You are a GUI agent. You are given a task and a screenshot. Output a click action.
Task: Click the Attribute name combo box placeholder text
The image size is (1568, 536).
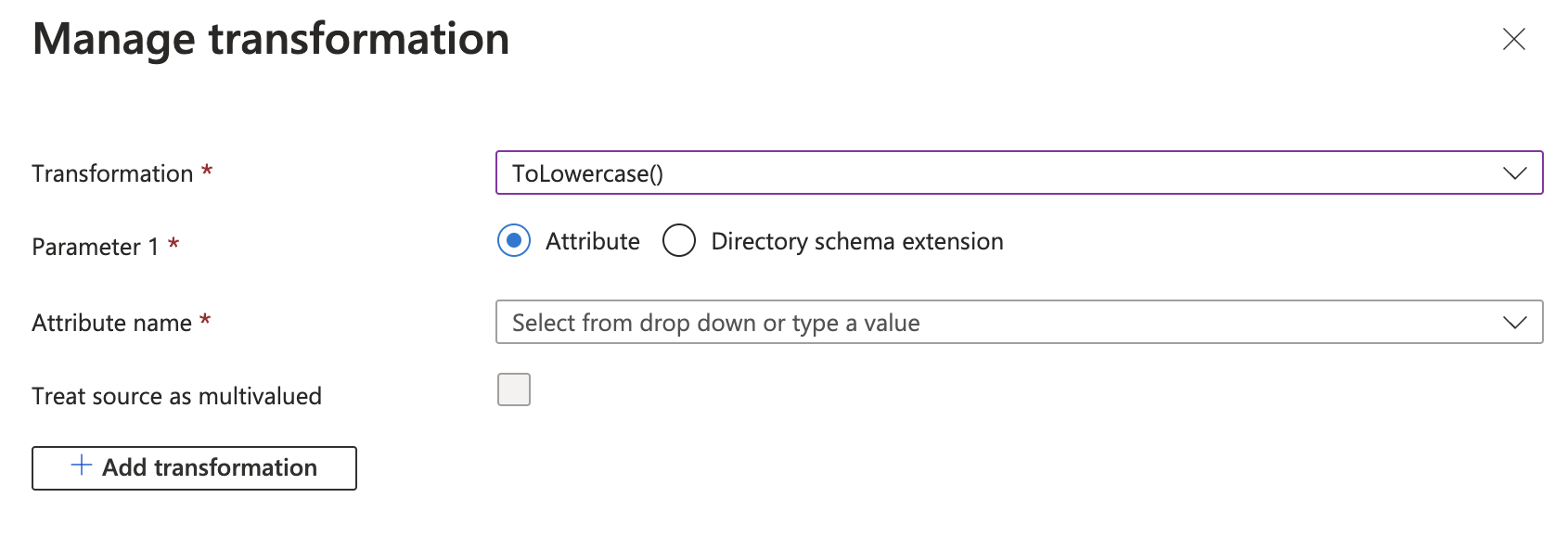click(715, 323)
